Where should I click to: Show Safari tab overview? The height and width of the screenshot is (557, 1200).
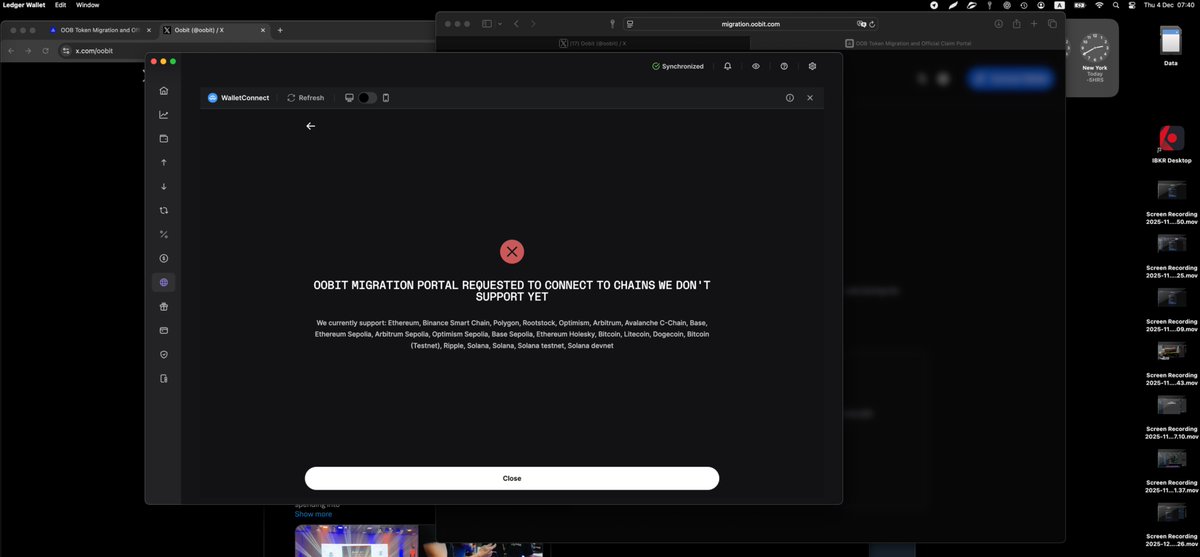coord(1052,23)
